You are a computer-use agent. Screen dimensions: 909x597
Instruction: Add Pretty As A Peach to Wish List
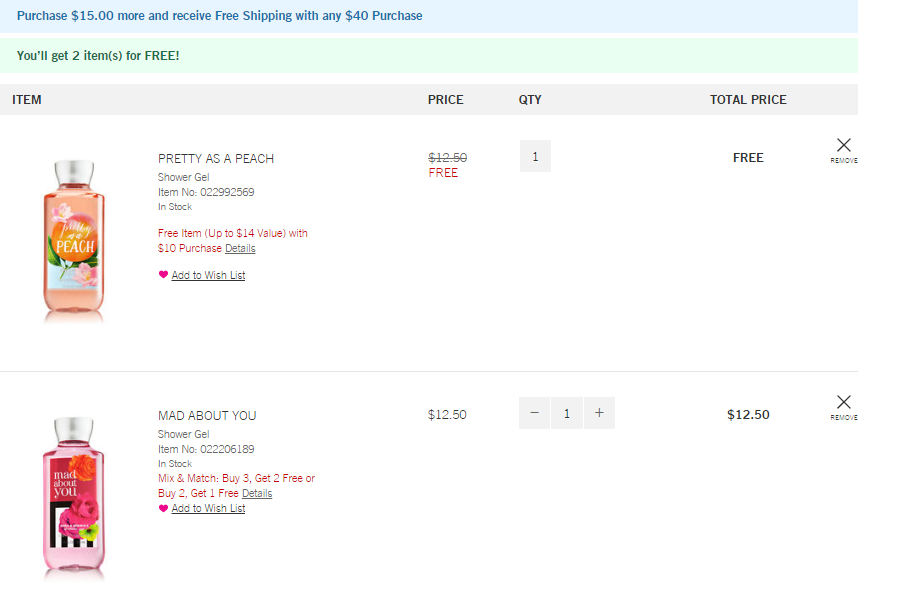[x=208, y=275]
